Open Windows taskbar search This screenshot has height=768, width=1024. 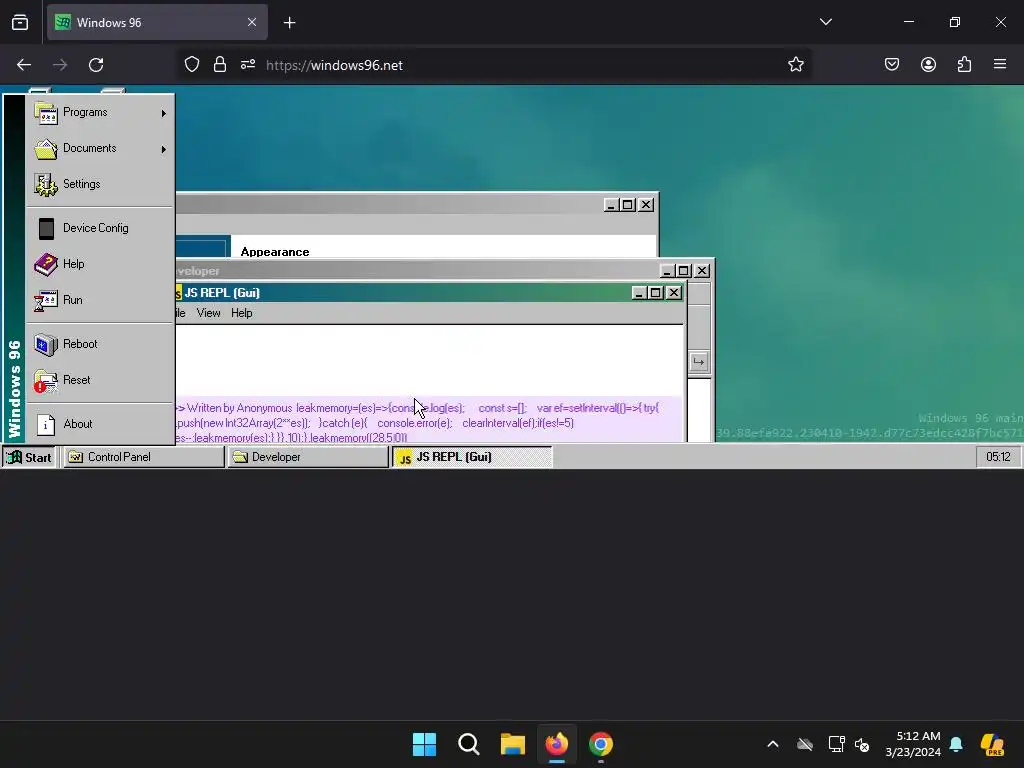(x=468, y=744)
